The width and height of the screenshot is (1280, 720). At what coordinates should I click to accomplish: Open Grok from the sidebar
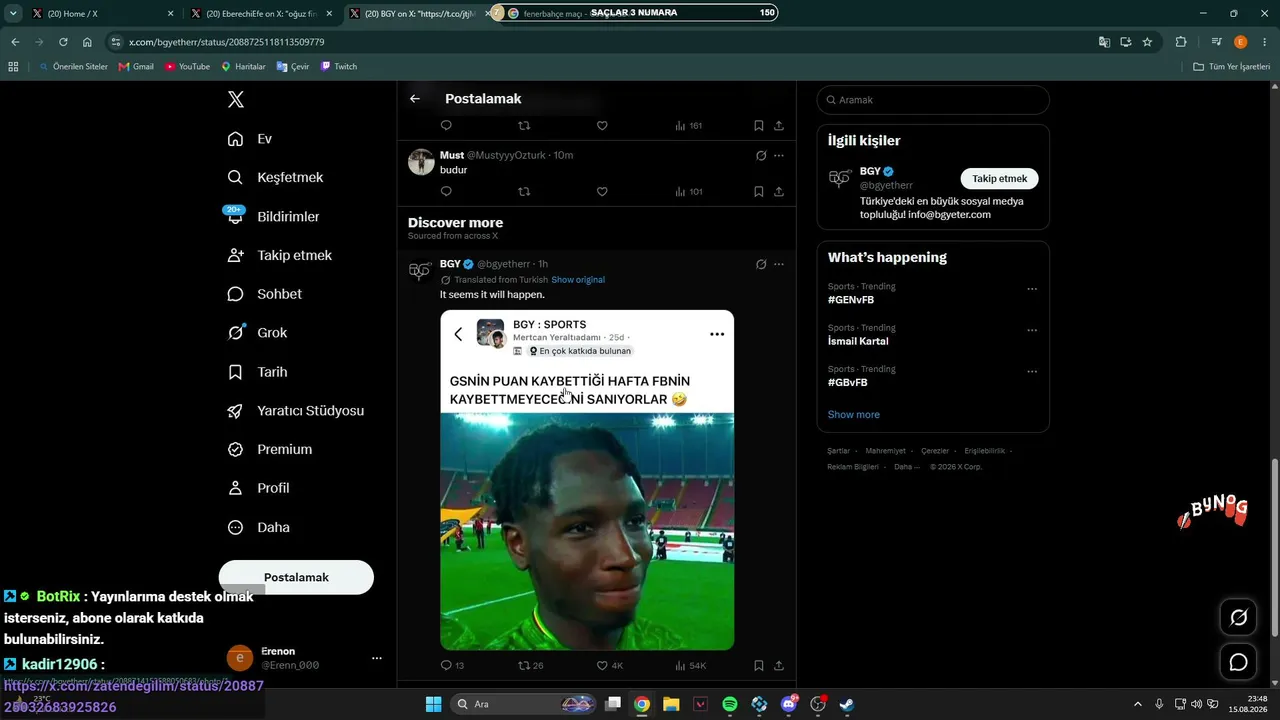pyautogui.click(x=257, y=333)
